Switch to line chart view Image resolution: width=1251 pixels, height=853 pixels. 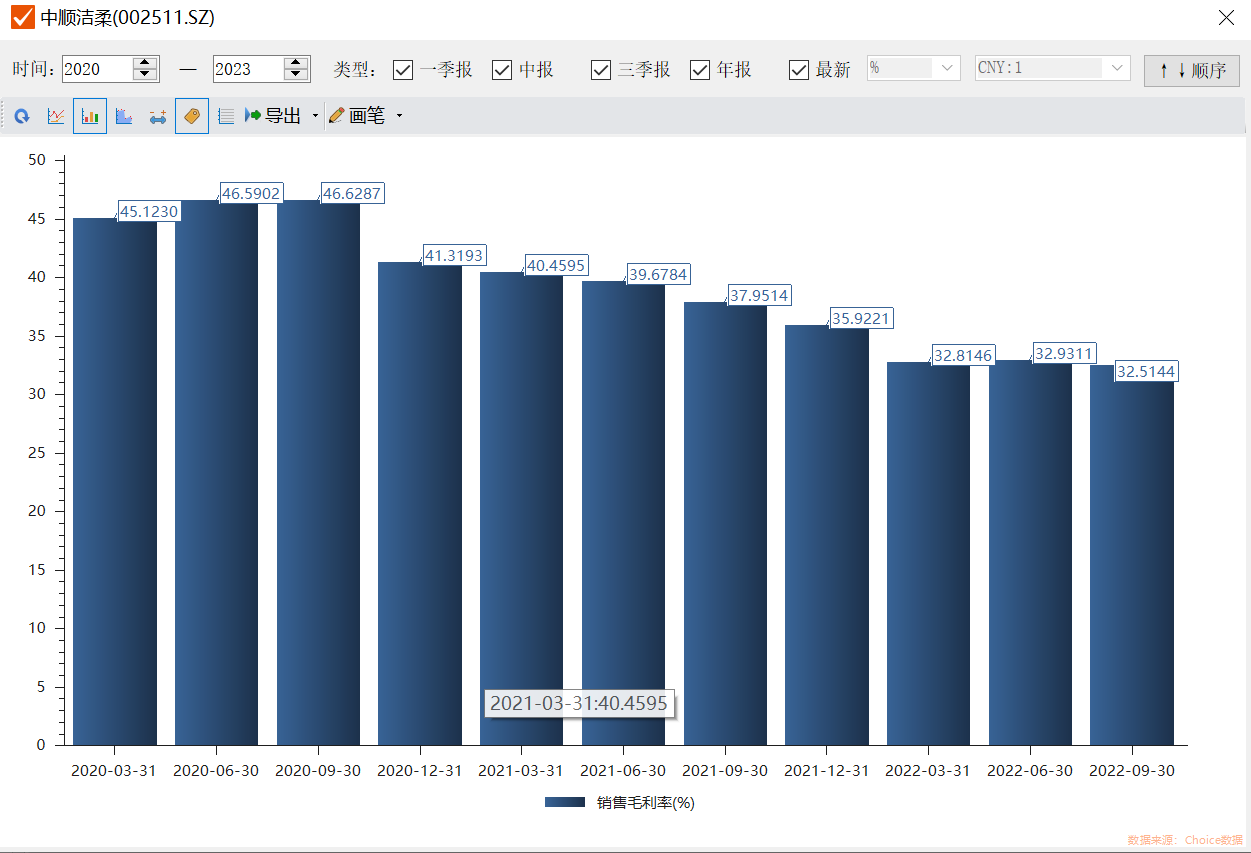[56, 117]
